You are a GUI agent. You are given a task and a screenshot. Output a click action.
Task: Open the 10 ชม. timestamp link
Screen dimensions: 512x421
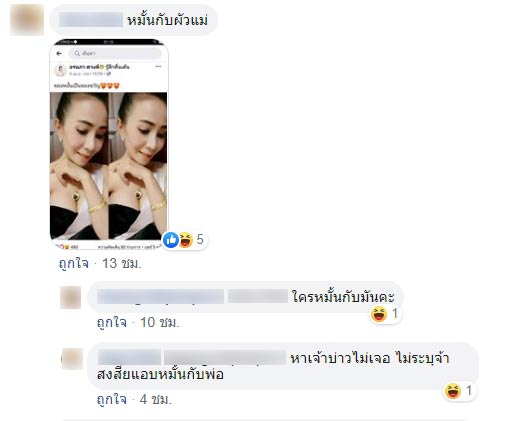click(160, 322)
